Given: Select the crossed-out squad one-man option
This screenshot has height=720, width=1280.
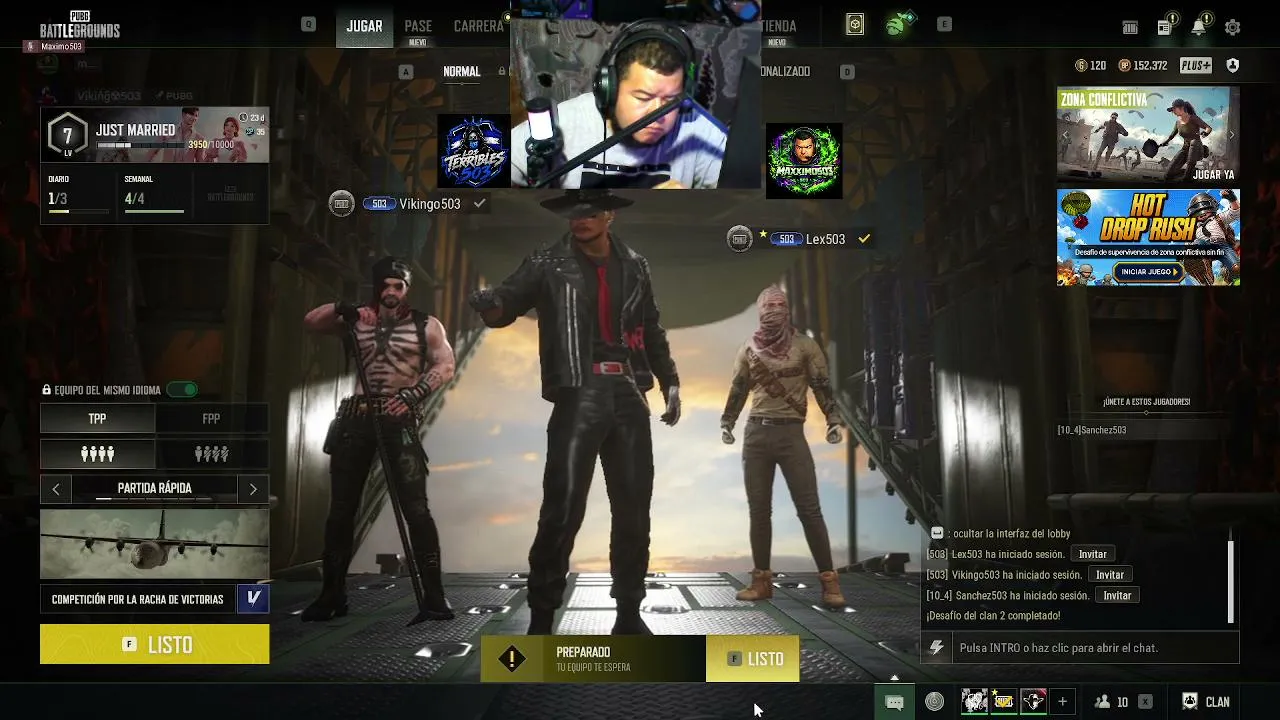Looking at the screenshot, I should pos(212,454).
